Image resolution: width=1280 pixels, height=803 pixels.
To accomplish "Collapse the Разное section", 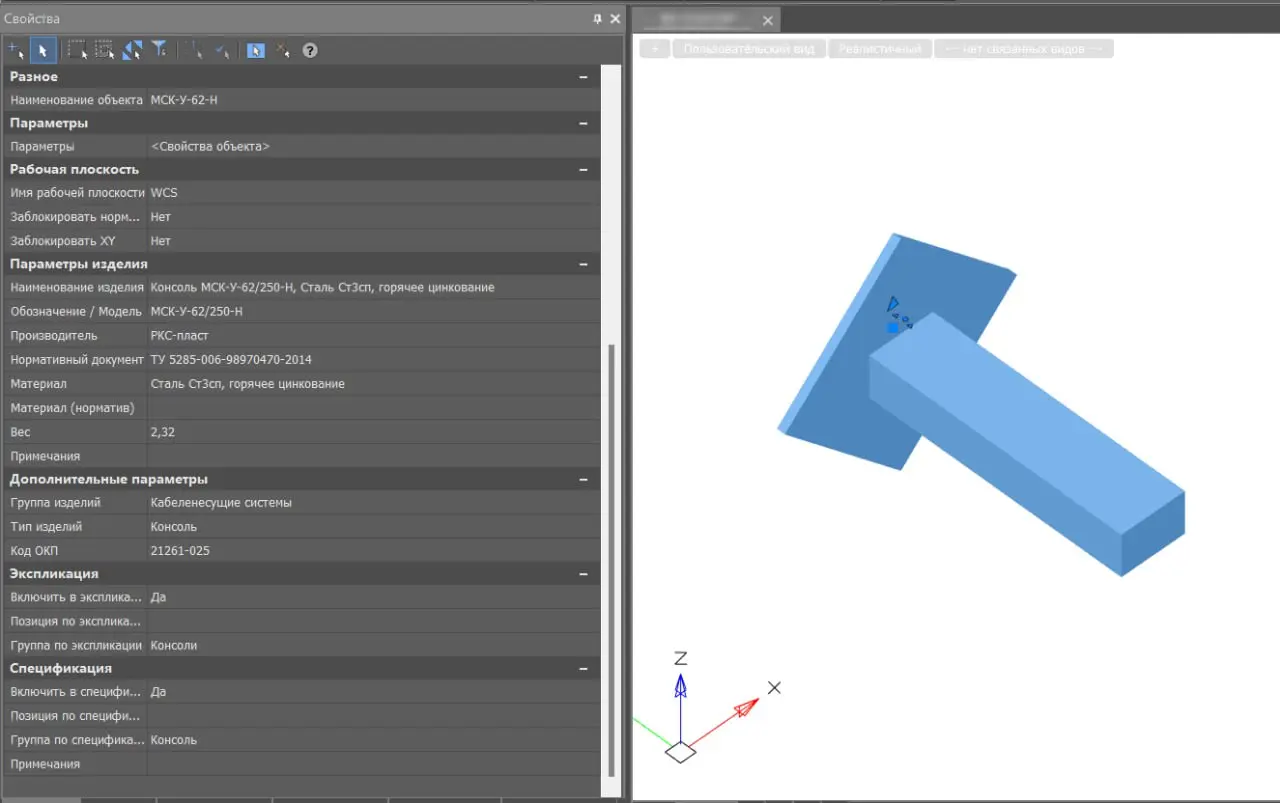I will (x=583, y=77).
